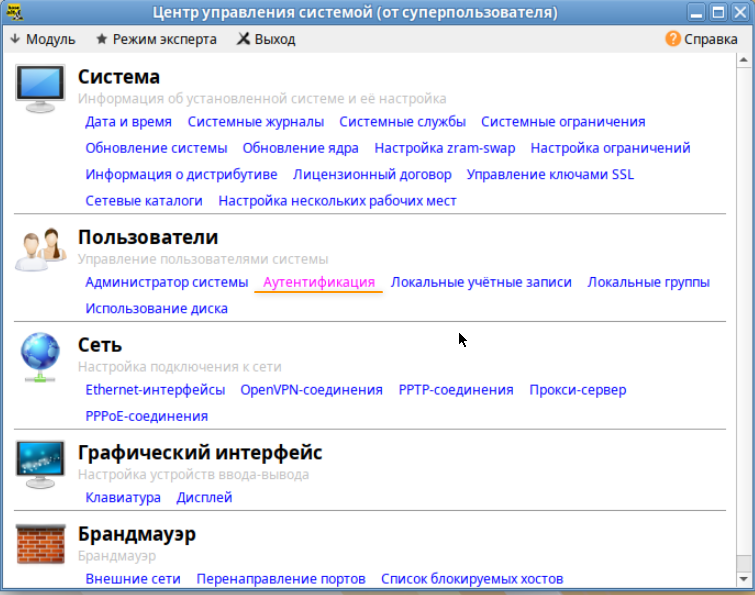Open Ethernet-интерфейсы
Screen dimensions: 755x595
[x=155, y=390]
